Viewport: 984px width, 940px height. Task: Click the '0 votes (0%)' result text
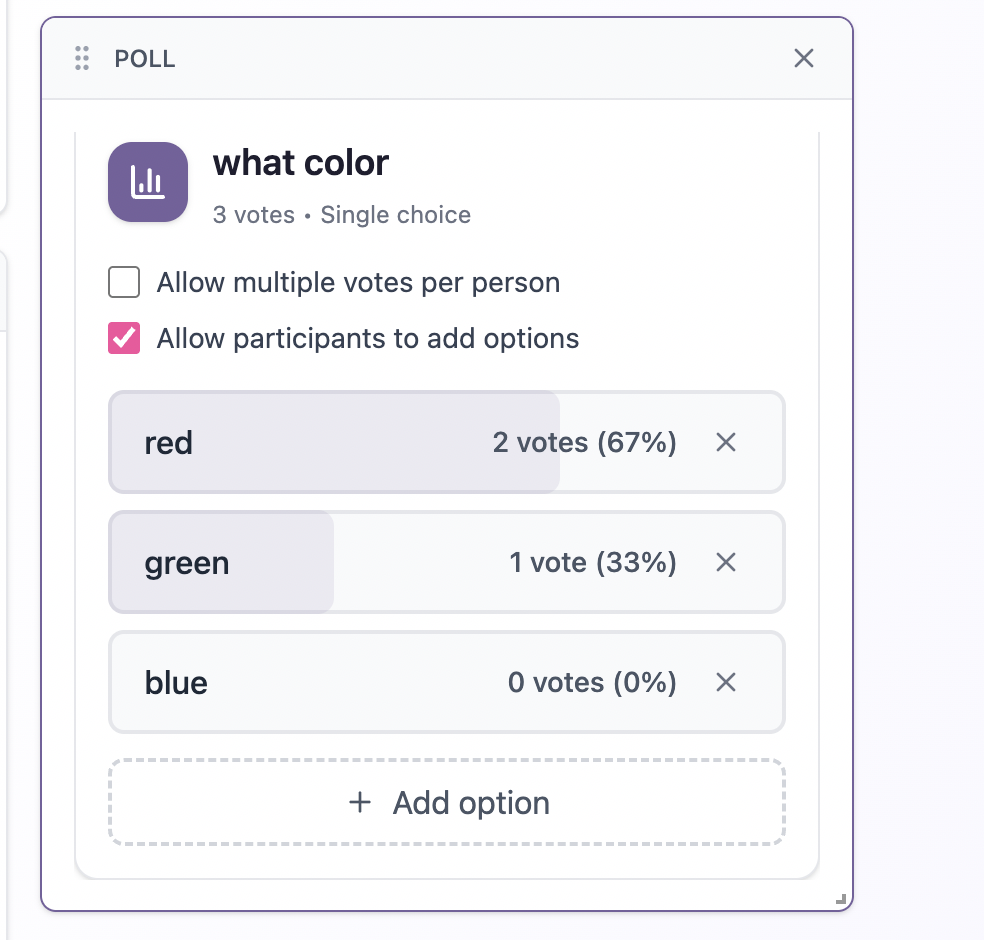tap(592, 682)
